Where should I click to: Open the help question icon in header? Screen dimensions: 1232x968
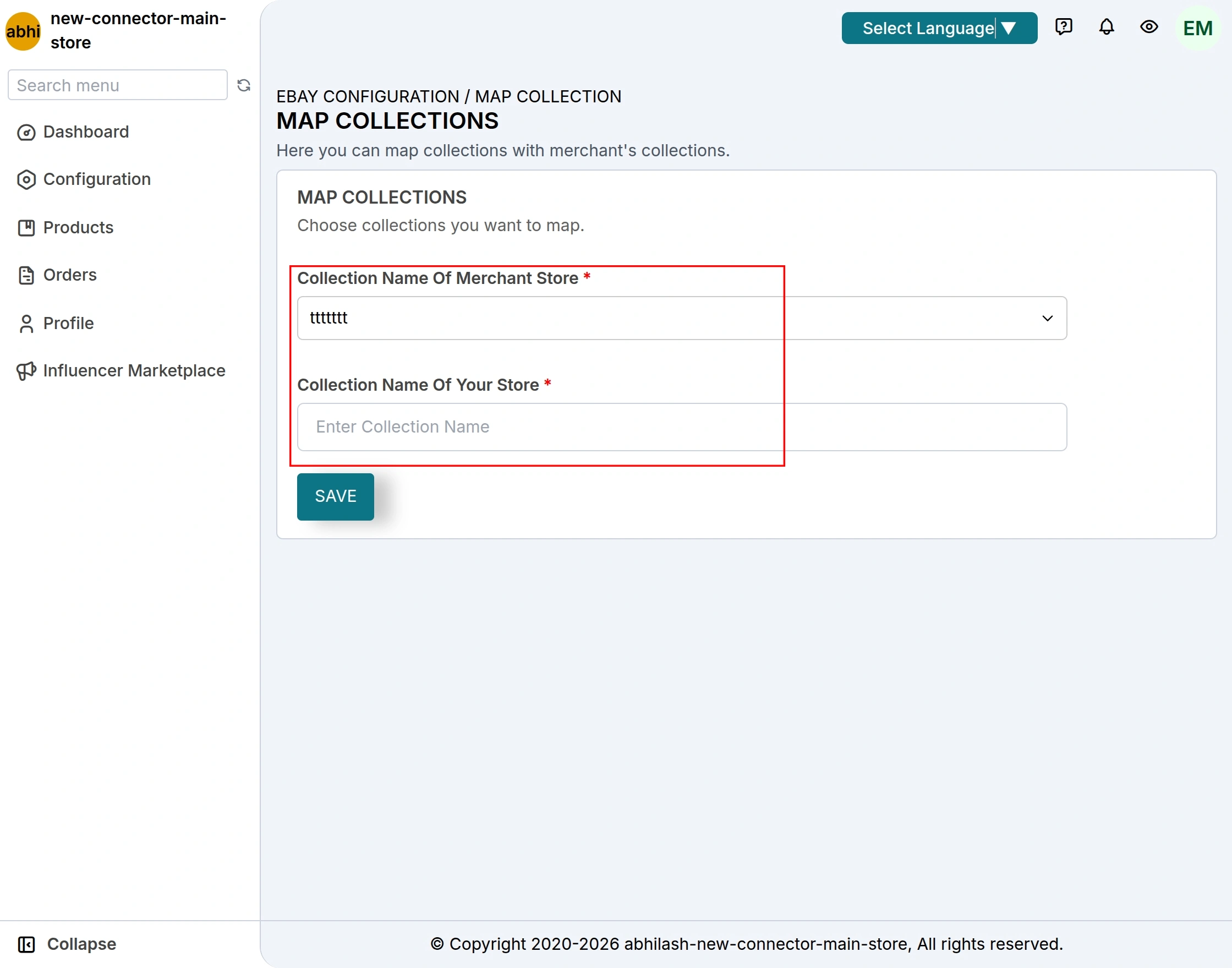click(1063, 27)
